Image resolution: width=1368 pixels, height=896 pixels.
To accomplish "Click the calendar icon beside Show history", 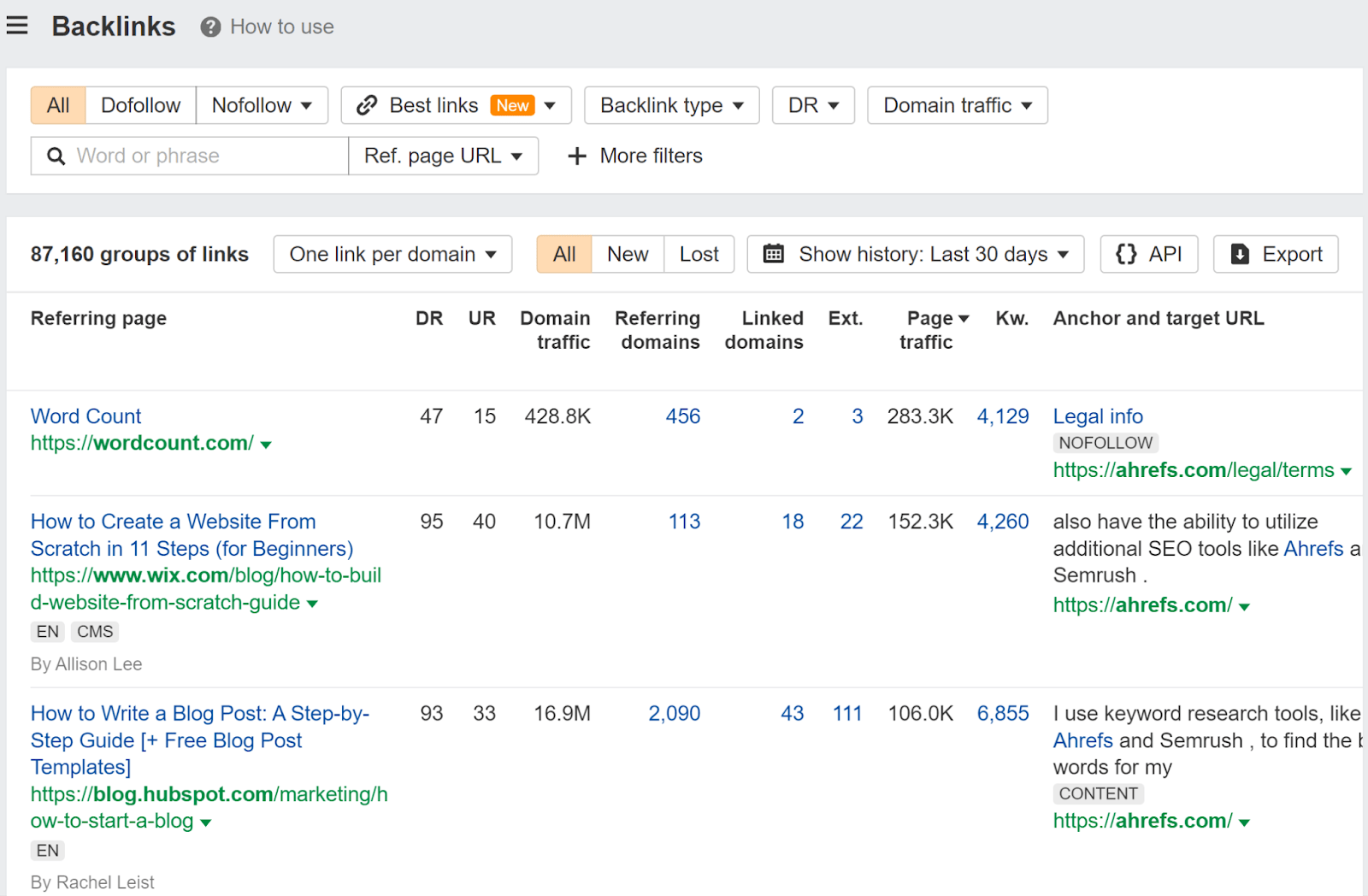I will tap(775, 254).
